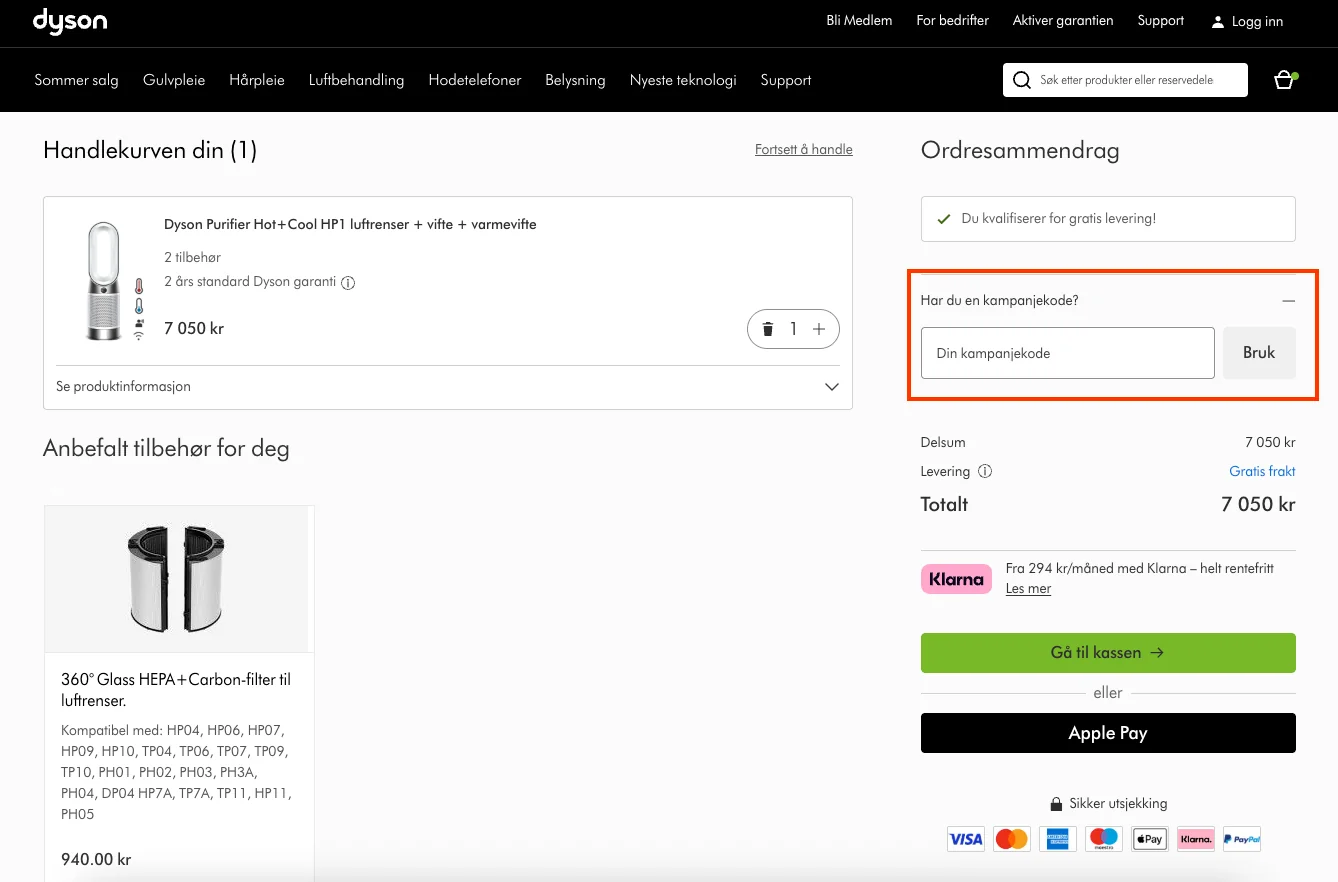
Task: Increase quantity with the plus icon
Action: click(x=819, y=329)
